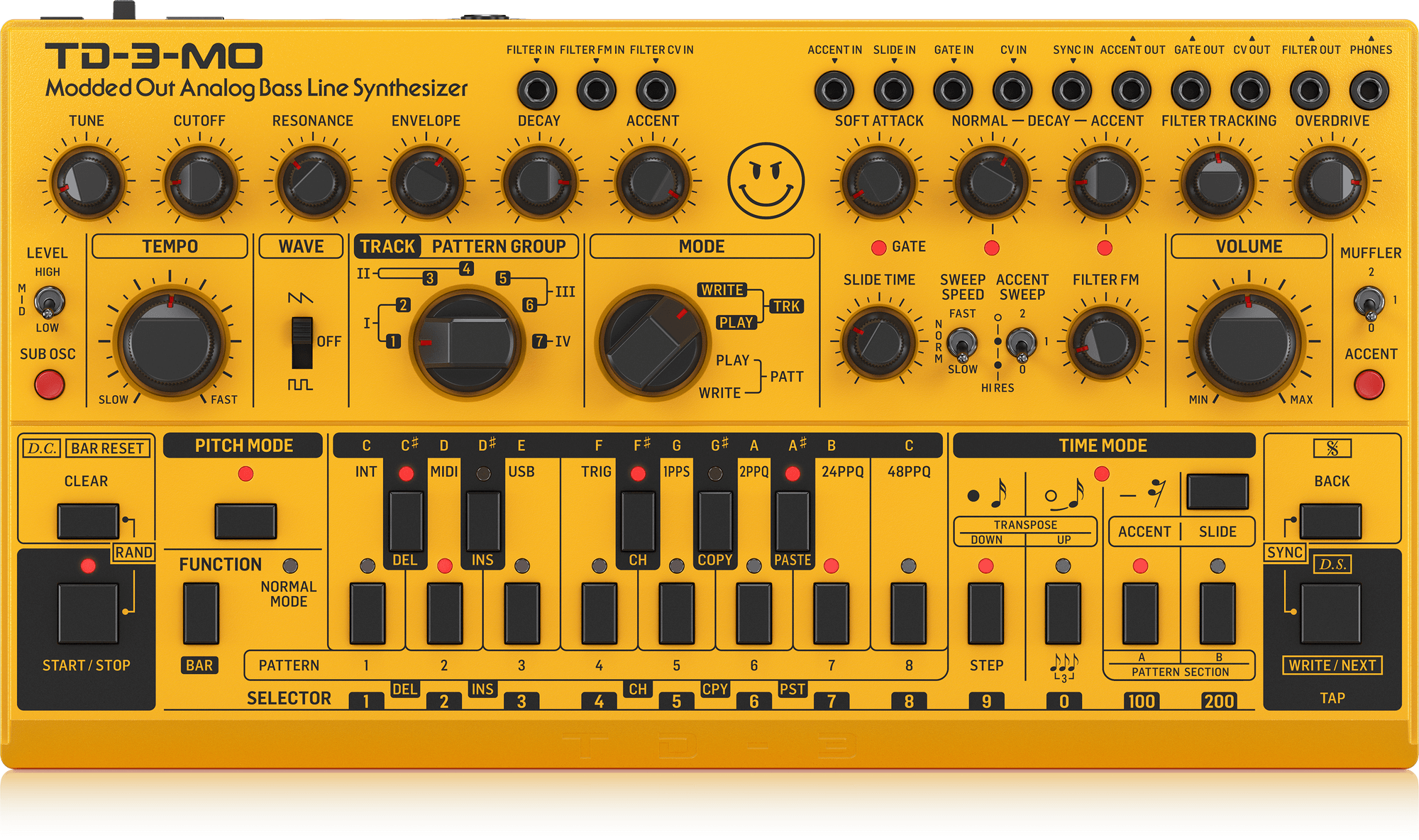Click the FILTER OUT jack
Screen dimensions: 1419x840
click(x=1310, y=90)
